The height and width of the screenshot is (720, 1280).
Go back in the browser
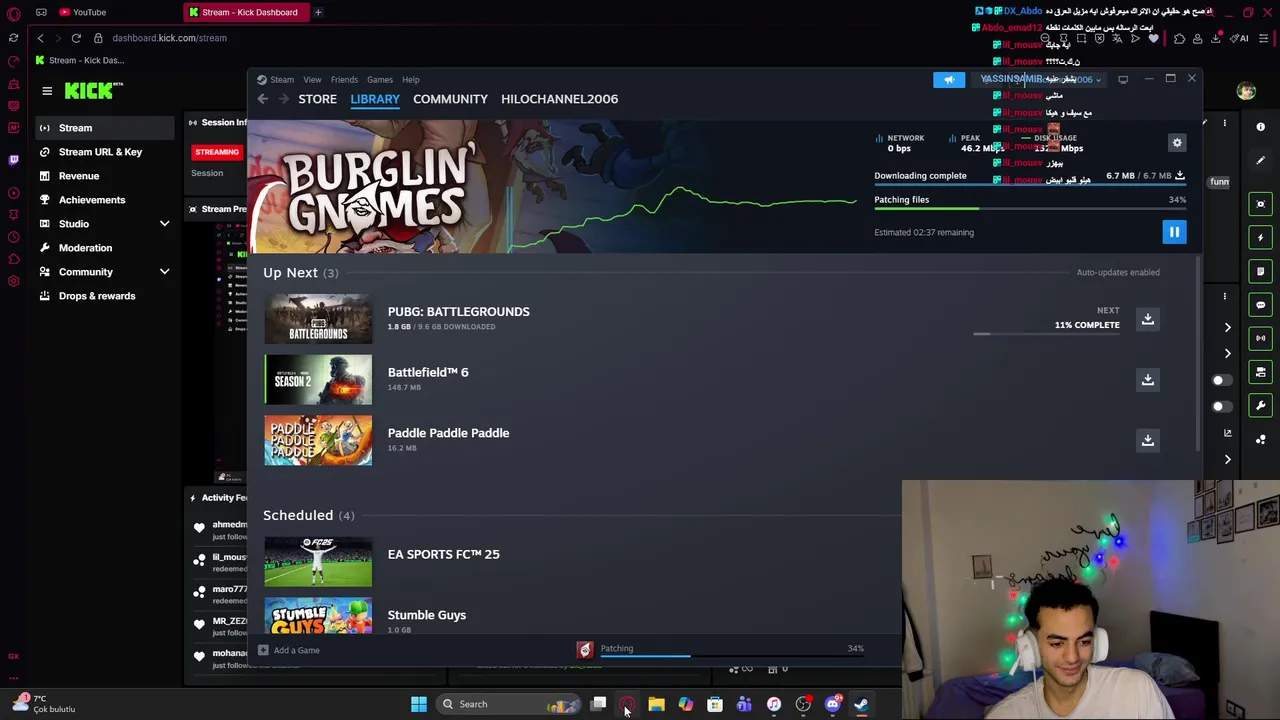40,38
